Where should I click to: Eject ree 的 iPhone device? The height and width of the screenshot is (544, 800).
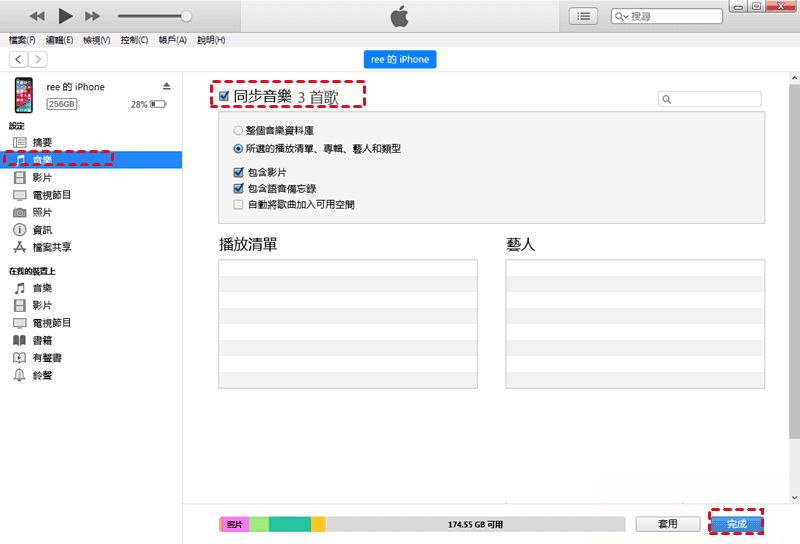tap(167, 87)
